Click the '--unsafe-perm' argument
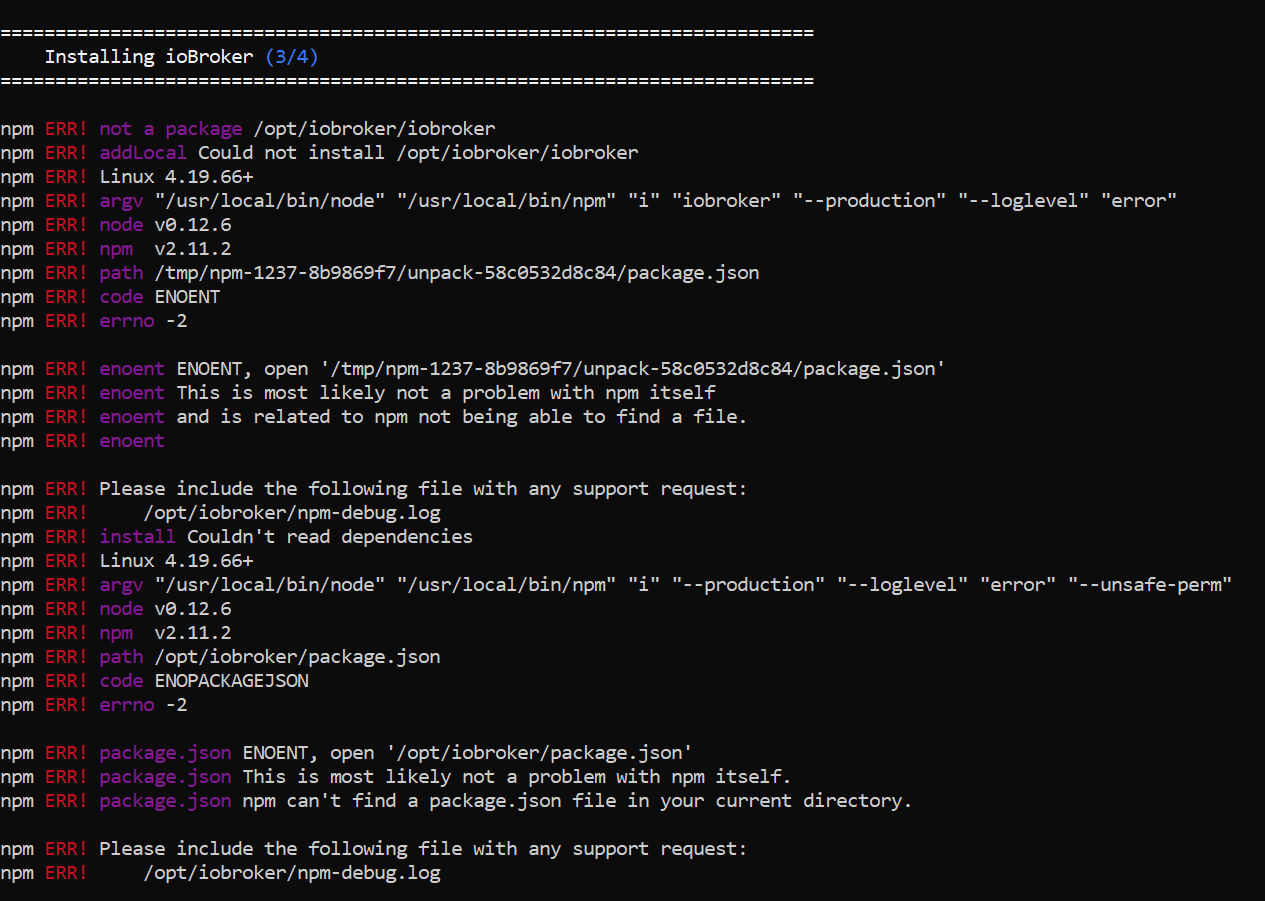This screenshot has width=1265, height=901. click(x=1150, y=585)
